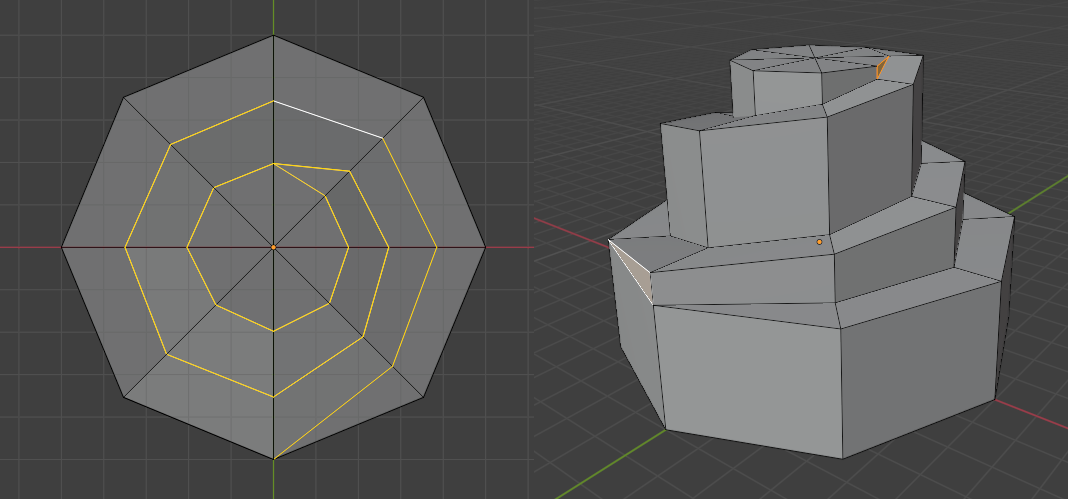Image resolution: width=1068 pixels, height=499 pixels.
Task: Select the white active edge in top view
Action: (328, 119)
